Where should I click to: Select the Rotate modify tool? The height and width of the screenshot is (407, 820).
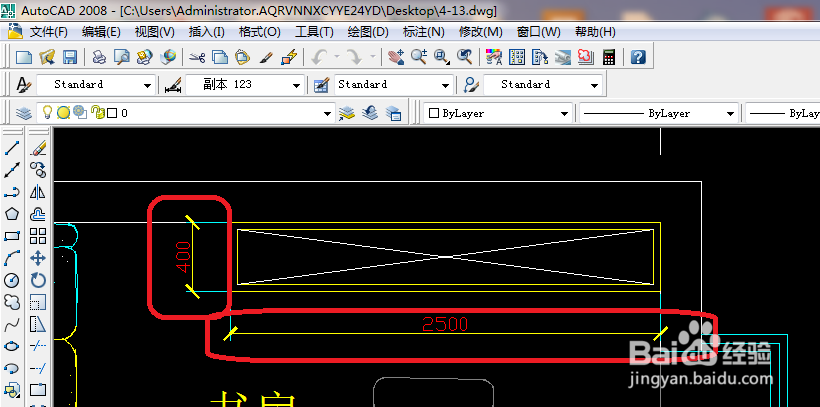coord(38,280)
